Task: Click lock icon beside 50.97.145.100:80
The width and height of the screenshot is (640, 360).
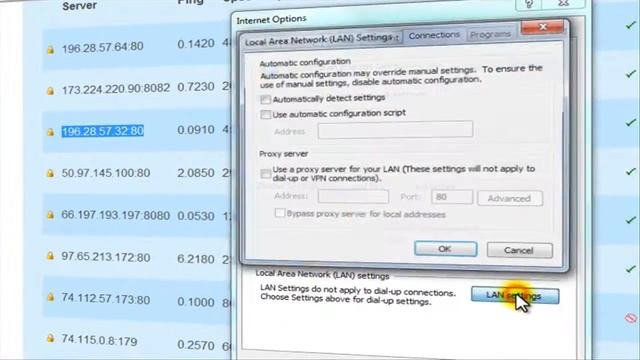Action: coord(51,173)
